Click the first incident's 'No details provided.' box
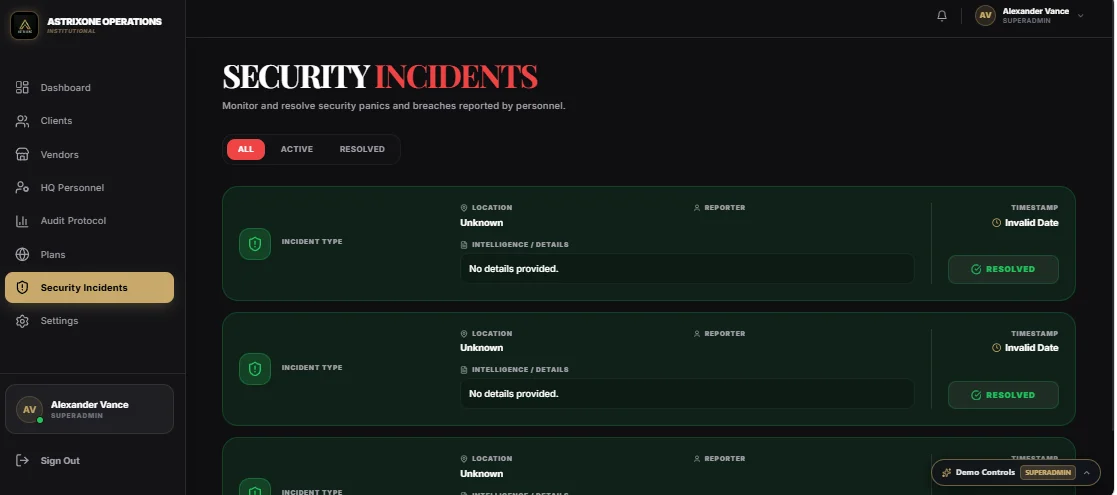Screen dimensions: 1117x495 coord(687,269)
